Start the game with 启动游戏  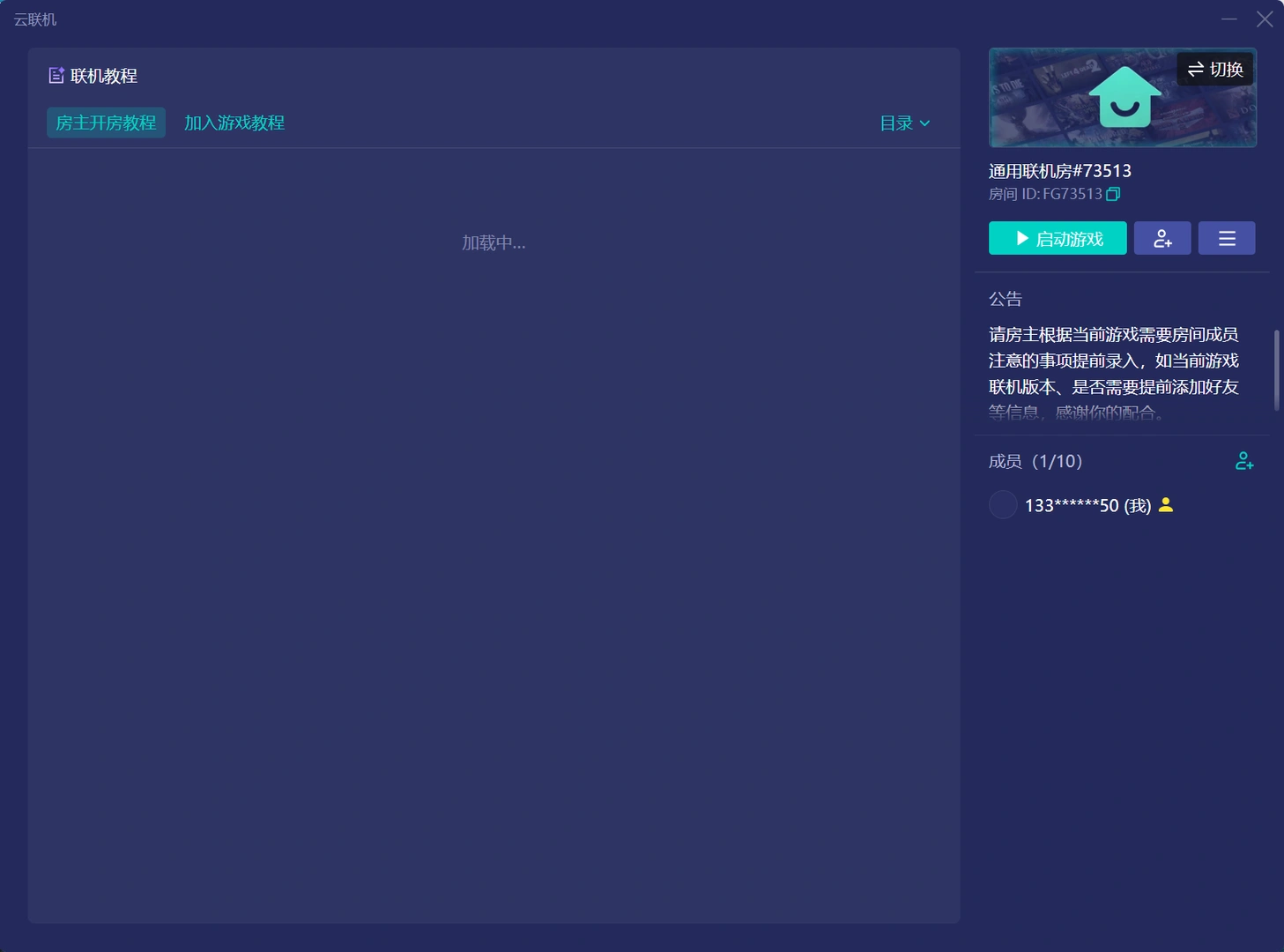click(x=1058, y=238)
